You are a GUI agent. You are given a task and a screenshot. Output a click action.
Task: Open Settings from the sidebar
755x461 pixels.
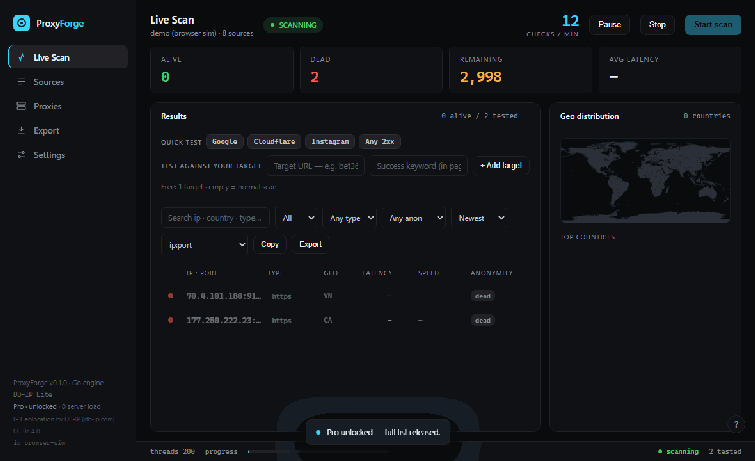tap(68, 155)
